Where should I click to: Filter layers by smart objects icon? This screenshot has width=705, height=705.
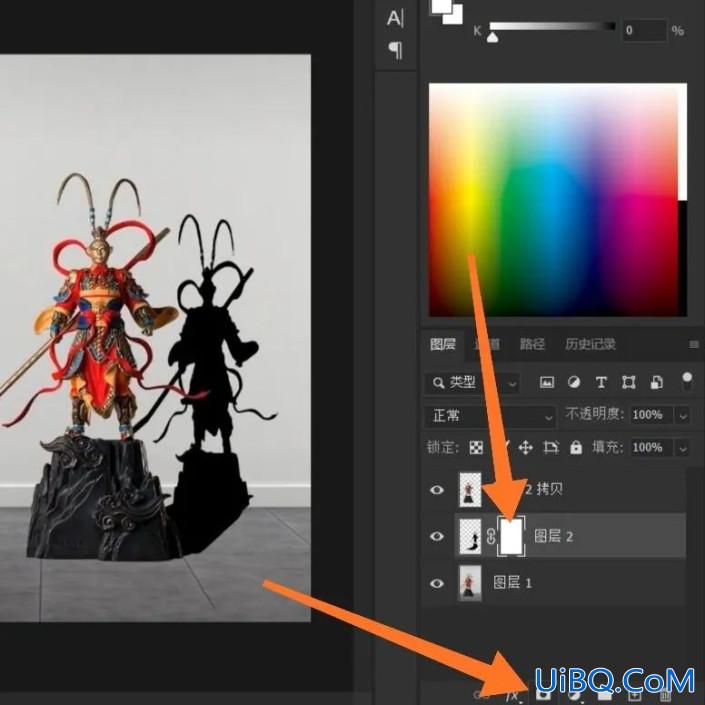656,383
